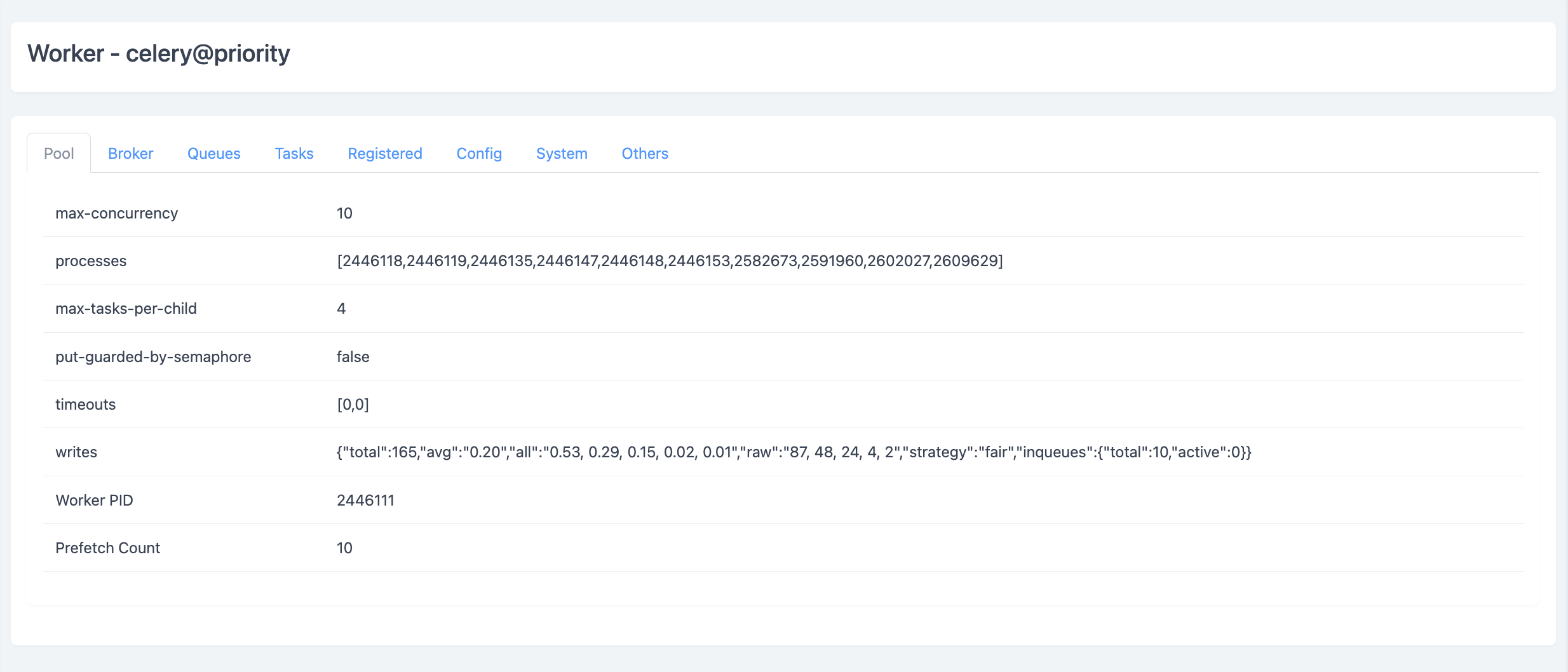Open the Queues tab
This screenshot has height=672, width=1568.
point(213,154)
